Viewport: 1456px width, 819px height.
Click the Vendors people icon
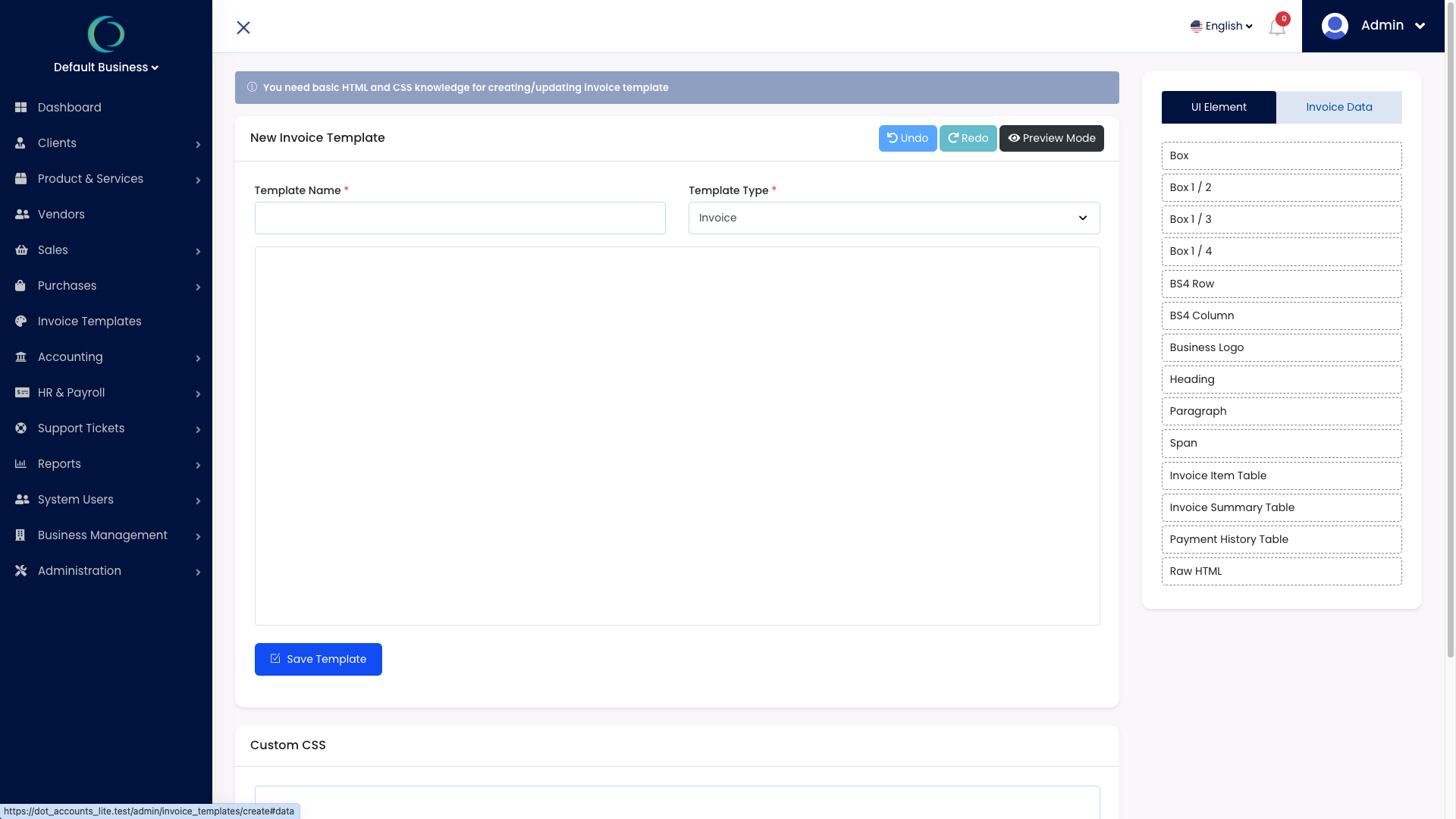22,215
